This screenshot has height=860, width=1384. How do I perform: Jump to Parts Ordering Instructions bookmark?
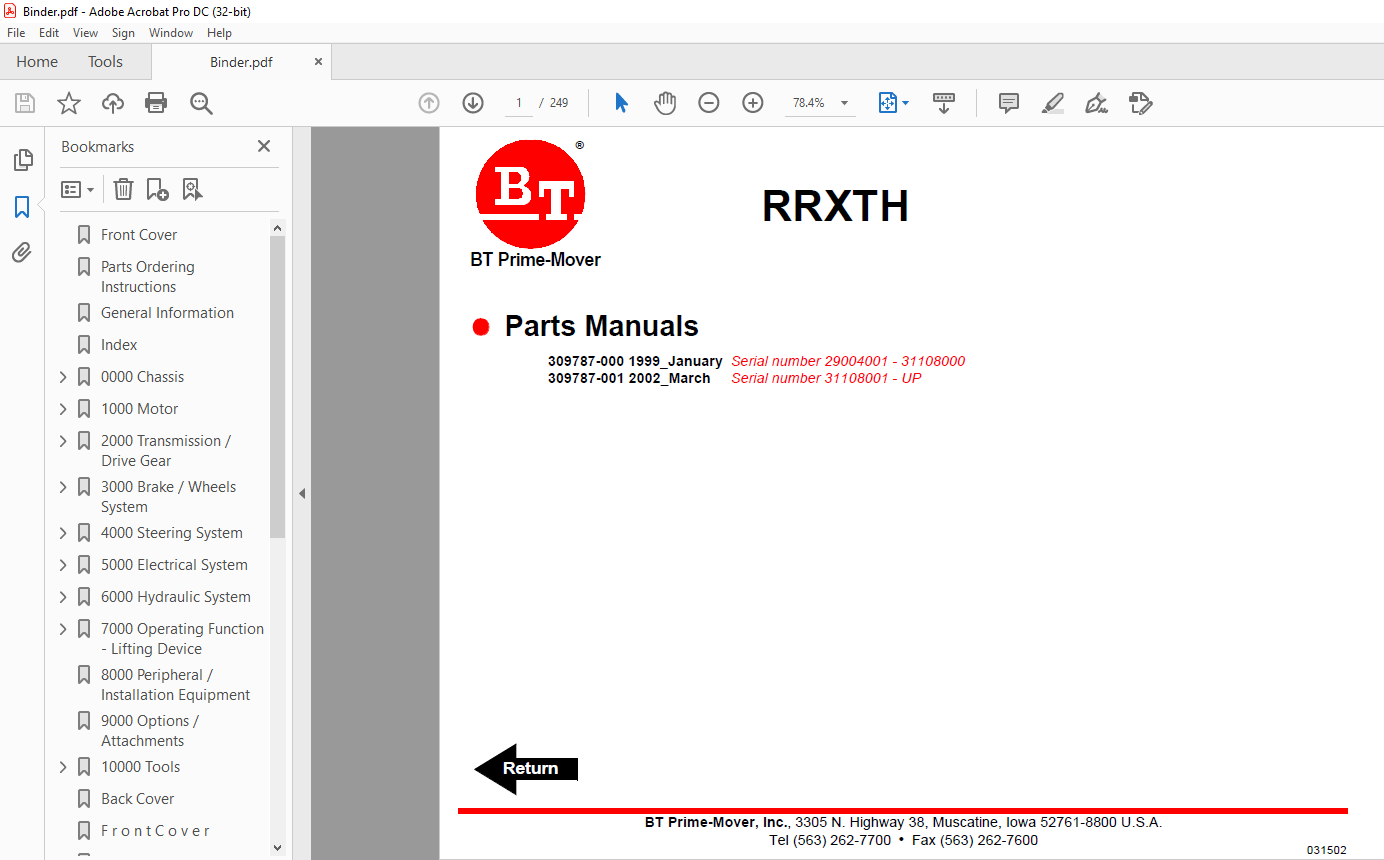pos(147,277)
